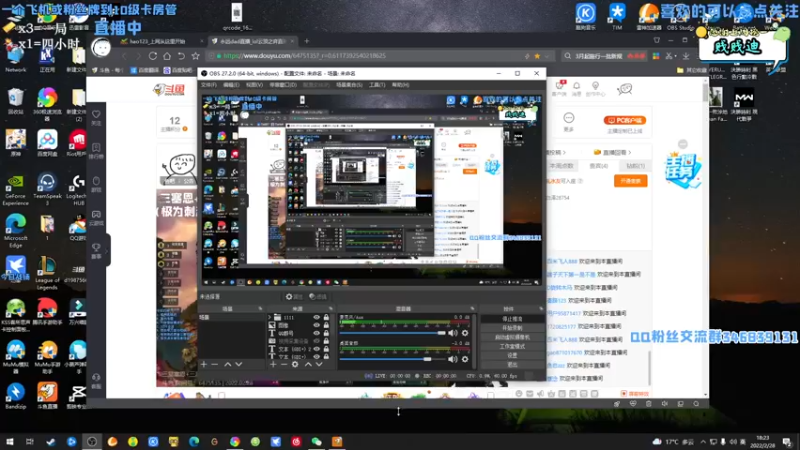Start the virtual camera in OBS controls
This screenshot has width=800, height=450.
(512, 337)
